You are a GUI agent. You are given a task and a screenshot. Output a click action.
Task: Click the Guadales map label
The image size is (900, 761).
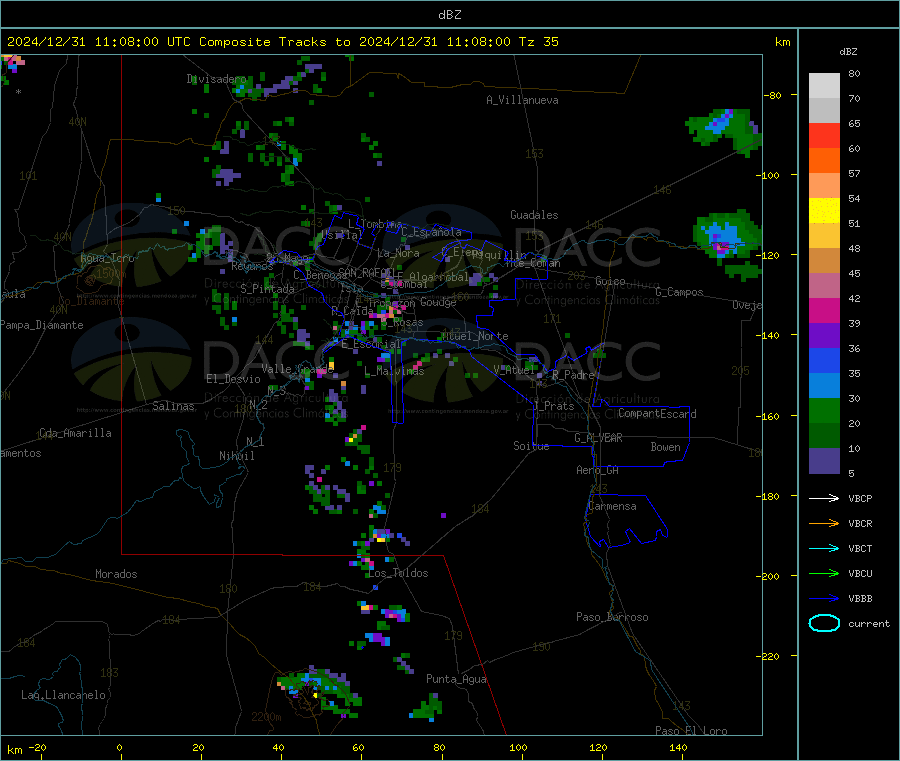(x=534, y=215)
